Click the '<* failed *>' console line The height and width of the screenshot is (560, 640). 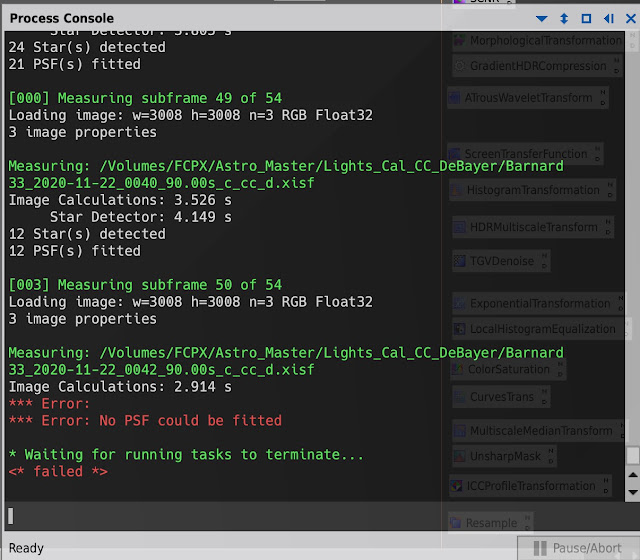pos(58,471)
